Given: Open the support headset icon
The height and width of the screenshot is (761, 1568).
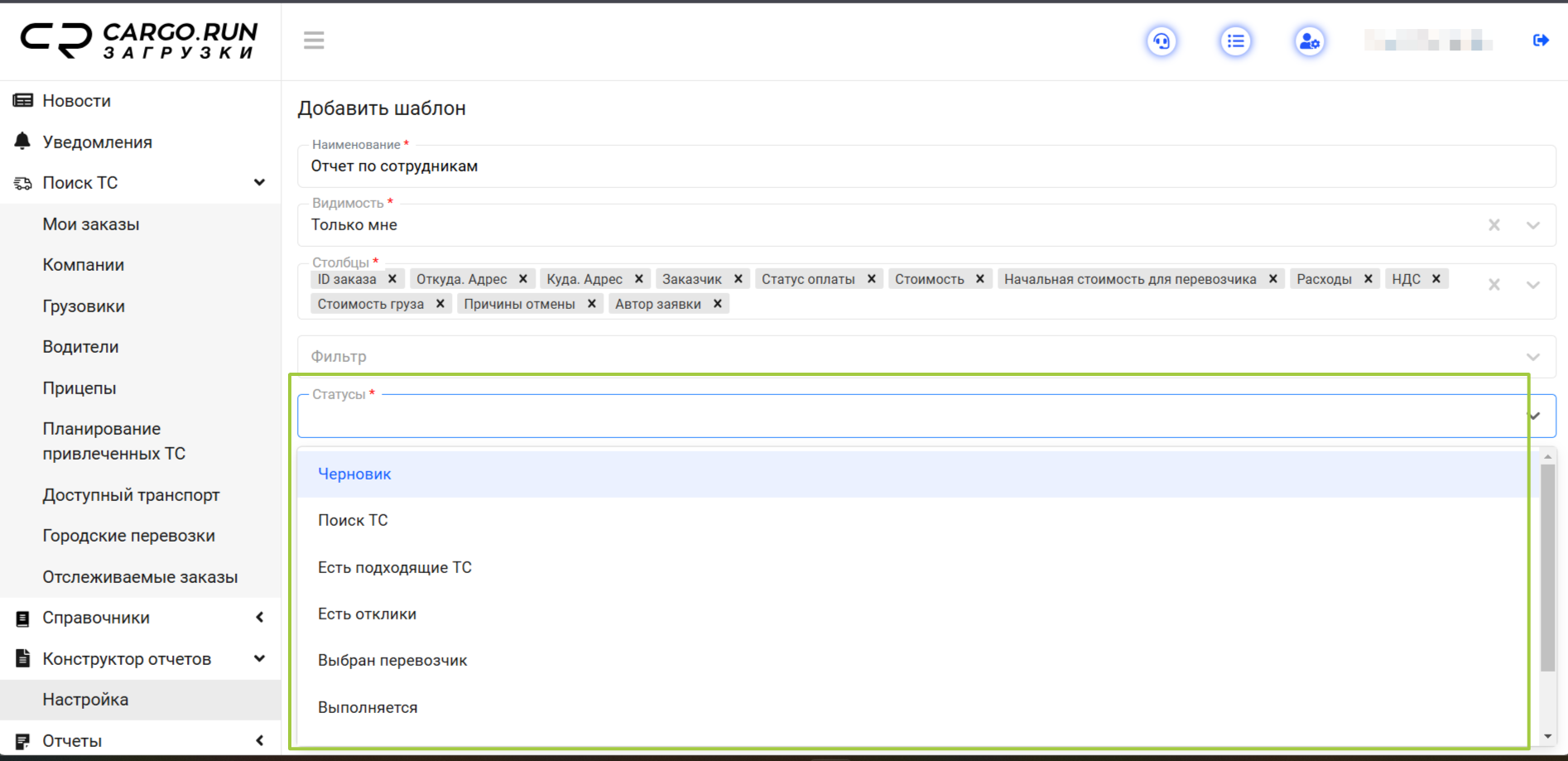Looking at the screenshot, I should point(1162,41).
